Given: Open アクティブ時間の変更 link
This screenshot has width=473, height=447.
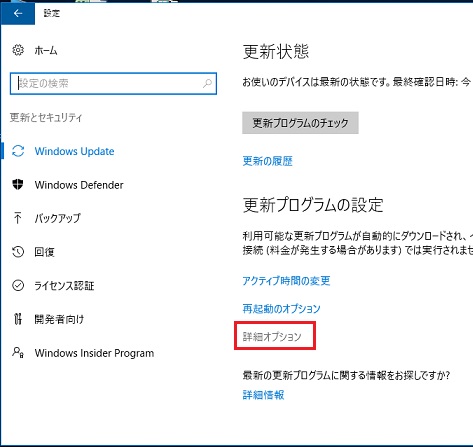Looking at the screenshot, I should [286, 281].
